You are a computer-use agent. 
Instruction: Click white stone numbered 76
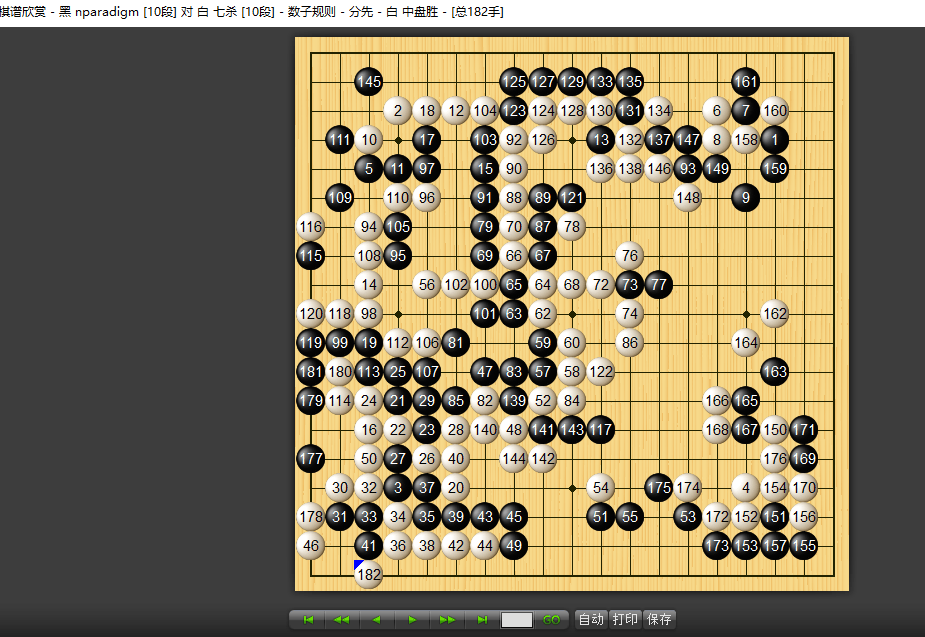pyautogui.click(x=630, y=256)
